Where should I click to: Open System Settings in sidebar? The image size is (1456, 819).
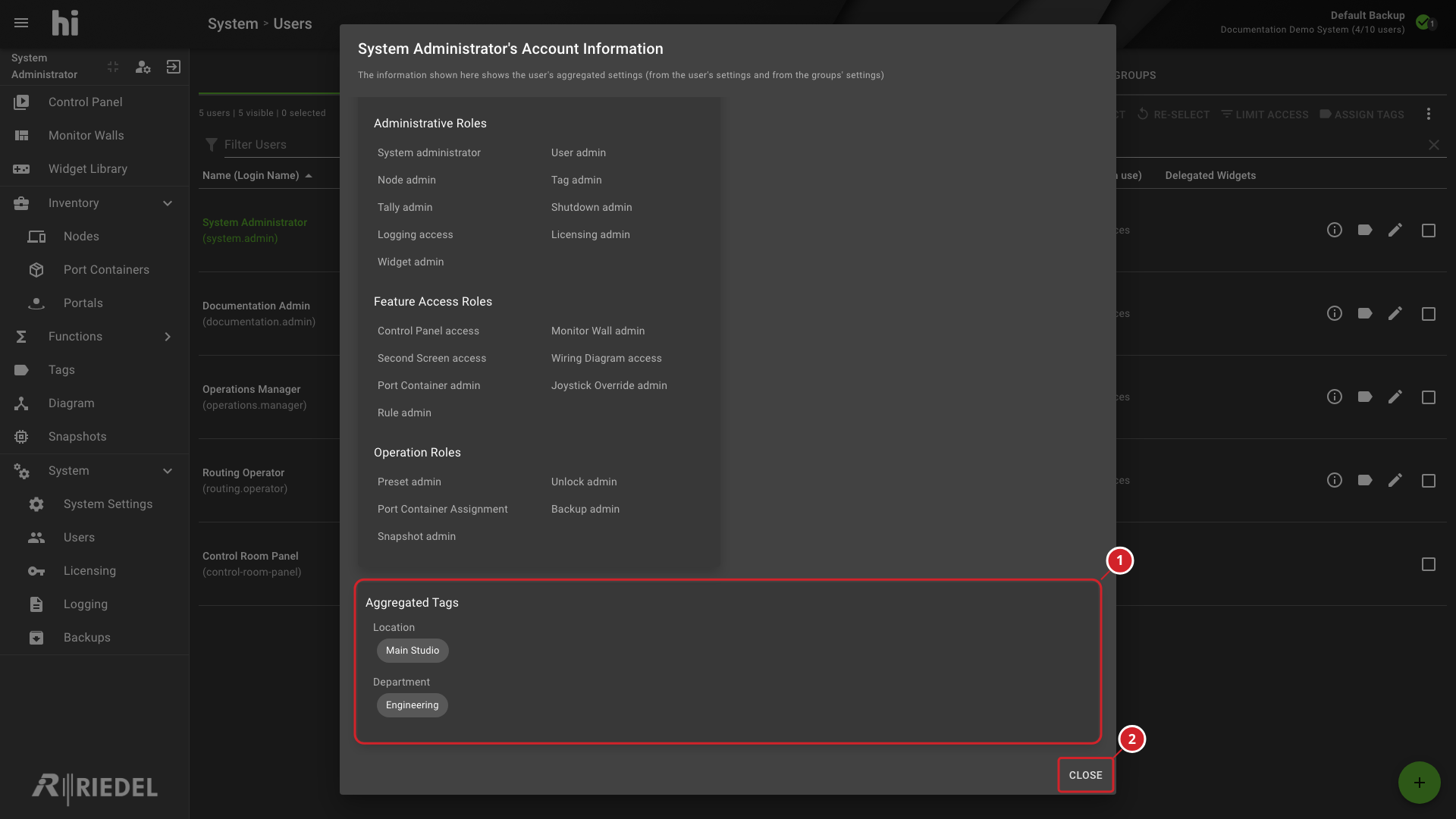coord(94,504)
